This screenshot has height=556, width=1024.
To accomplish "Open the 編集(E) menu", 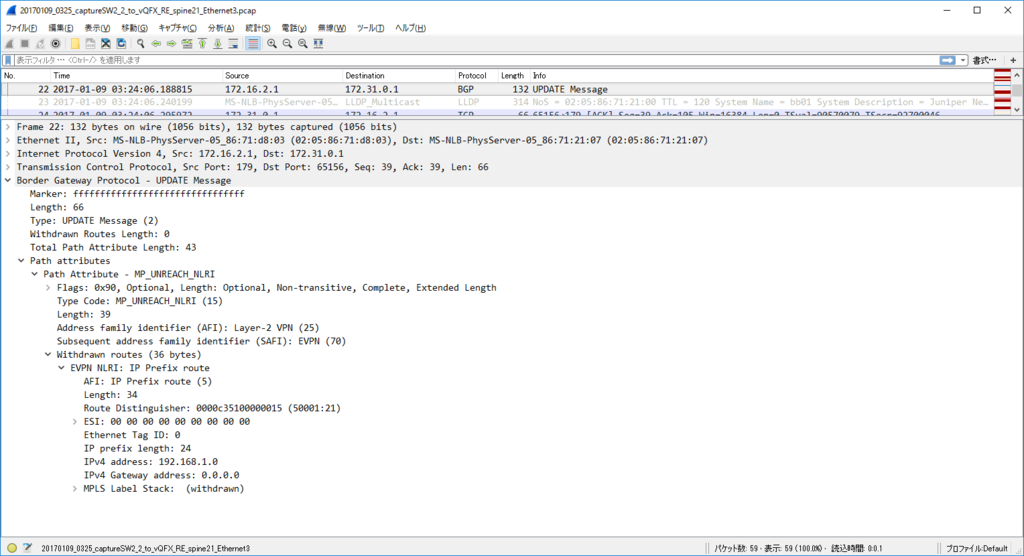I will (x=60, y=28).
